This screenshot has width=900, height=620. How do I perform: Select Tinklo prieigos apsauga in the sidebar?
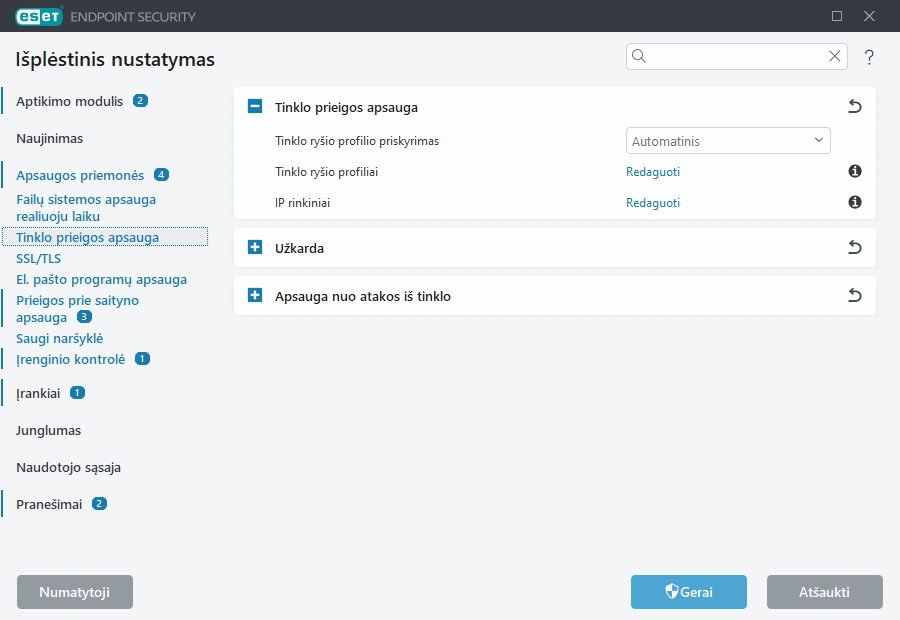105,237
